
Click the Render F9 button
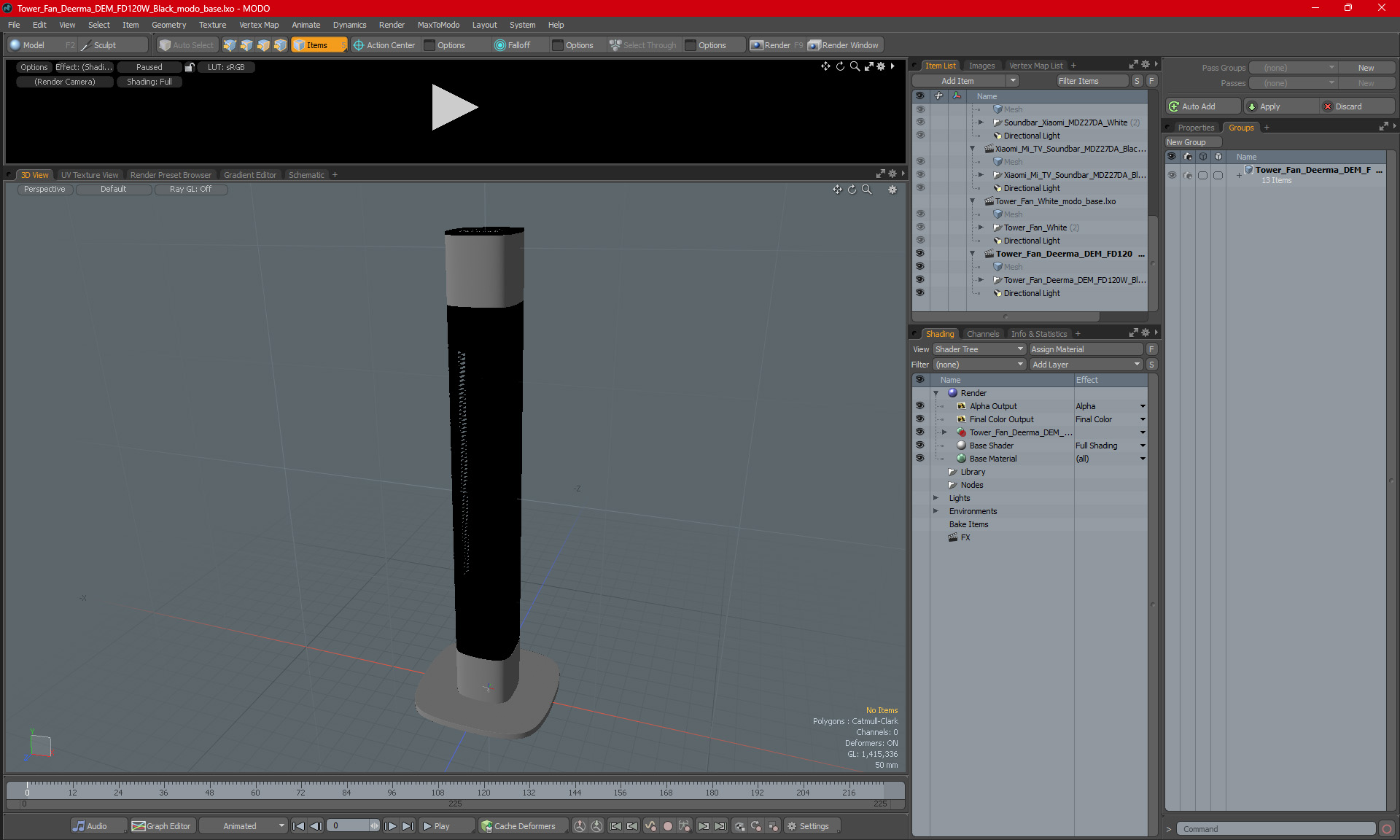[x=777, y=45]
